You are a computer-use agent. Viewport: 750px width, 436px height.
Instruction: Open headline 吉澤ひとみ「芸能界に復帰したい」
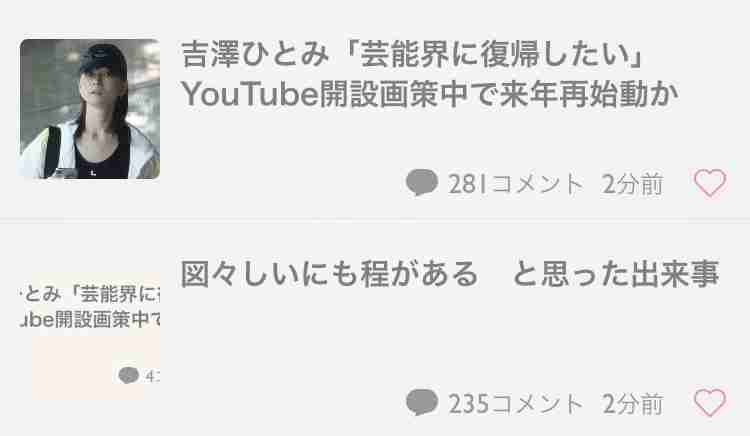[x=414, y=54]
